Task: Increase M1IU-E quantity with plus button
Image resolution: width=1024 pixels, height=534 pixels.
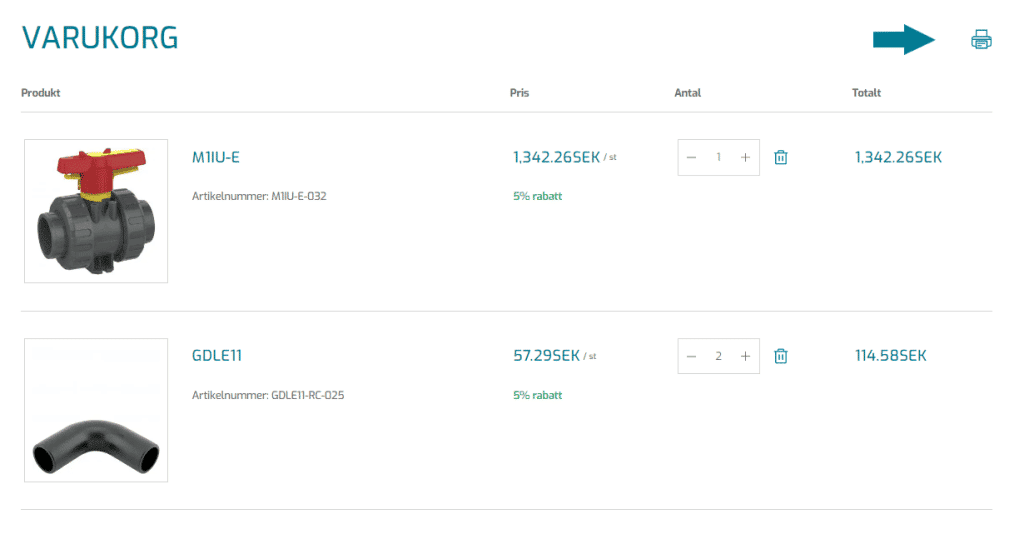Action: (745, 157)
